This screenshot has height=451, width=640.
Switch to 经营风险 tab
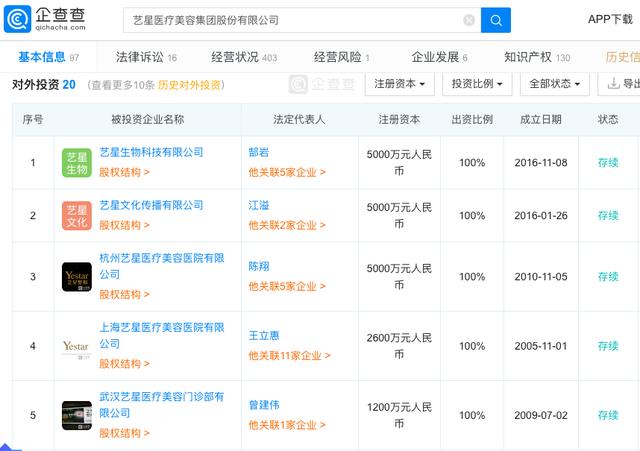click(x=342, y=57)
